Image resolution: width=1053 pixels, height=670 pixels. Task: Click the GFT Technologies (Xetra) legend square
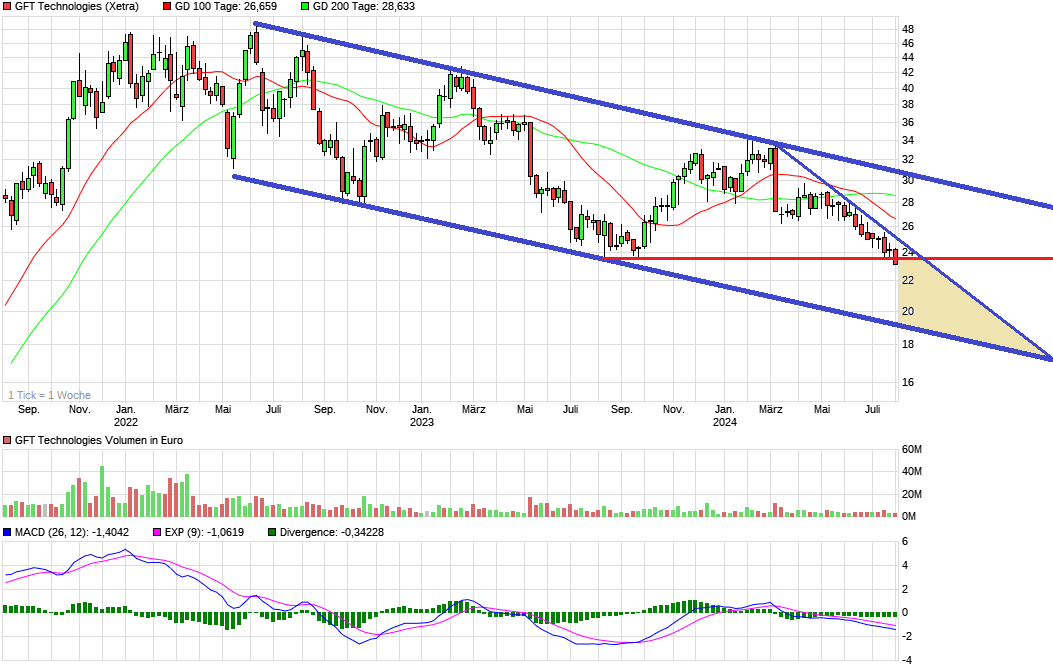coord(8,7)
